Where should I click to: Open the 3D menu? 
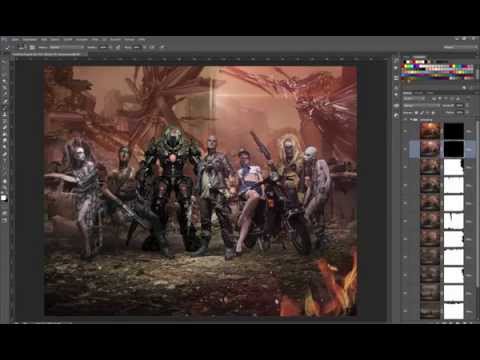coord(105,39)
